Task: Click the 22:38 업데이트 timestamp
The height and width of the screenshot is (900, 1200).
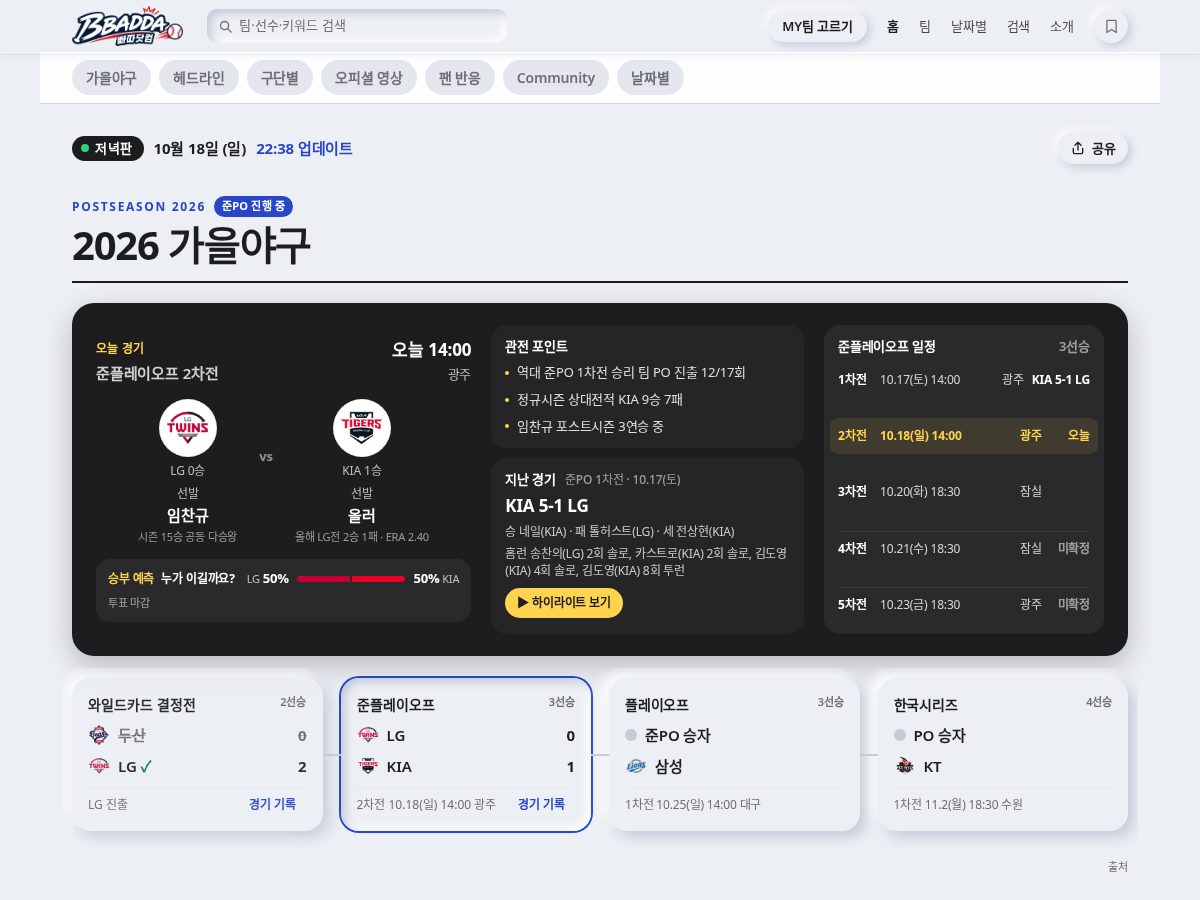Action: pos(305,148)
